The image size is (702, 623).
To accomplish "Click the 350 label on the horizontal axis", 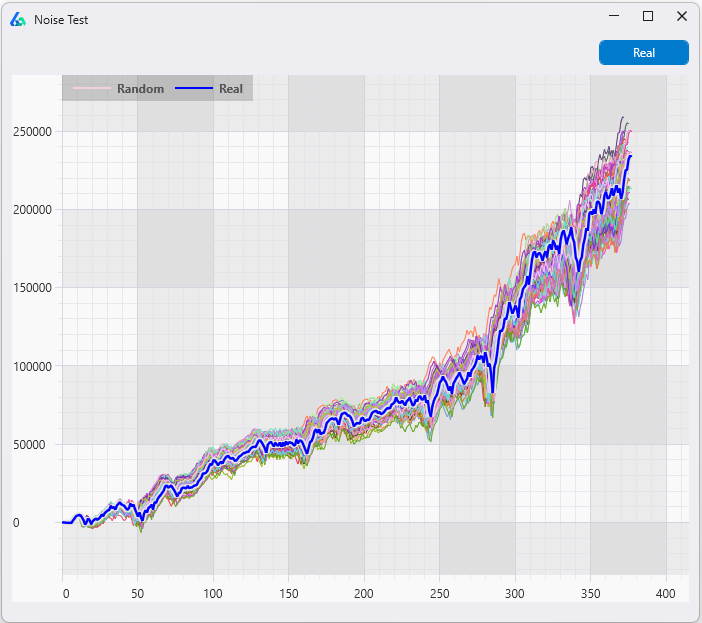I will click(590, 593).
